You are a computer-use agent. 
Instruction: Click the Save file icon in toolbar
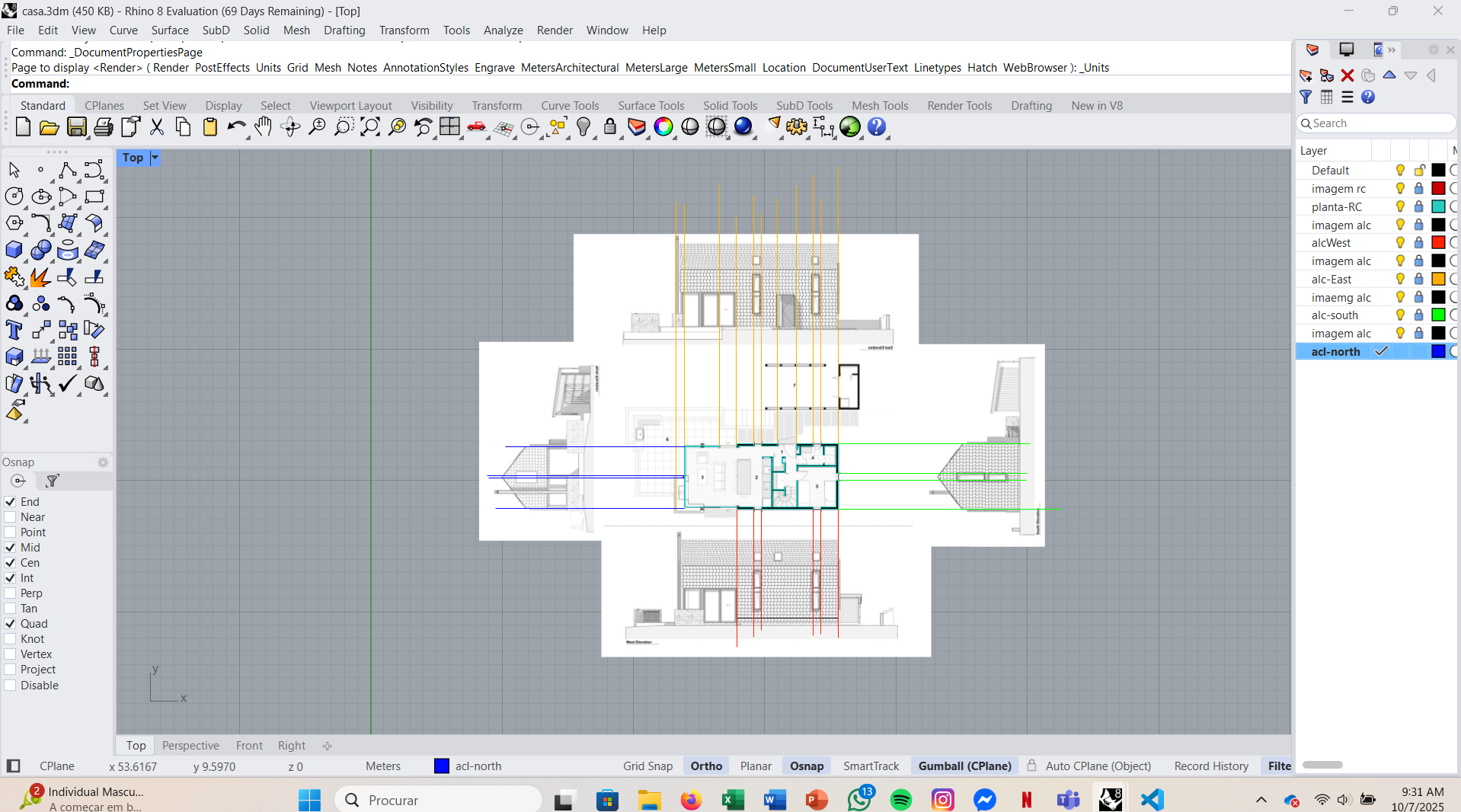click(77, 127)
